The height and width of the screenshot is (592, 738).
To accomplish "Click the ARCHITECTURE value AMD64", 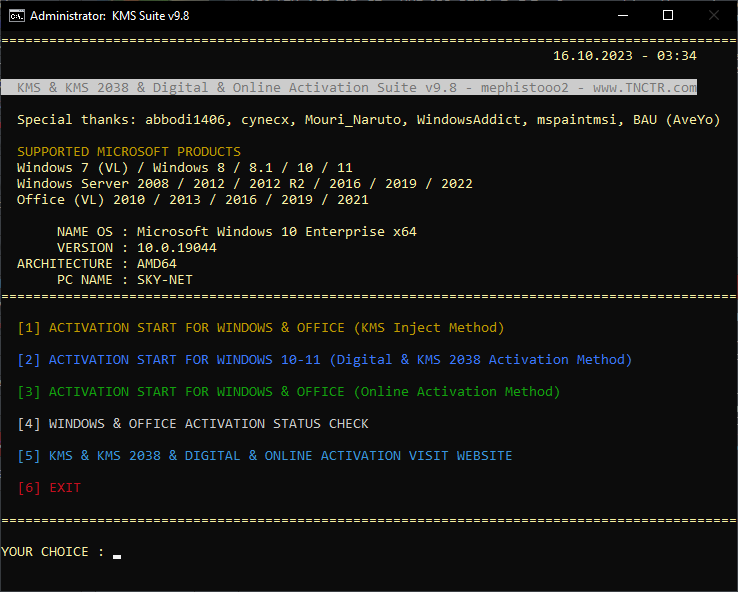I will 156,264.
